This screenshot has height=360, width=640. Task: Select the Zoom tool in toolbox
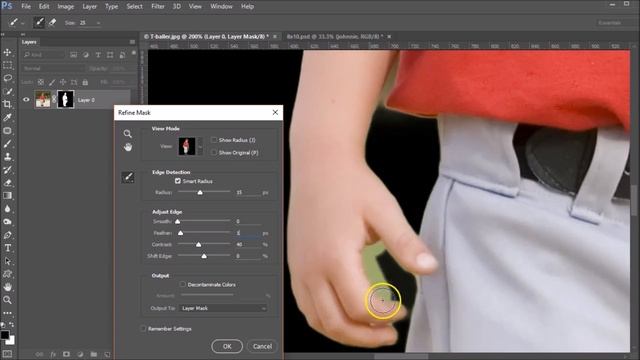tap(7, 300)
